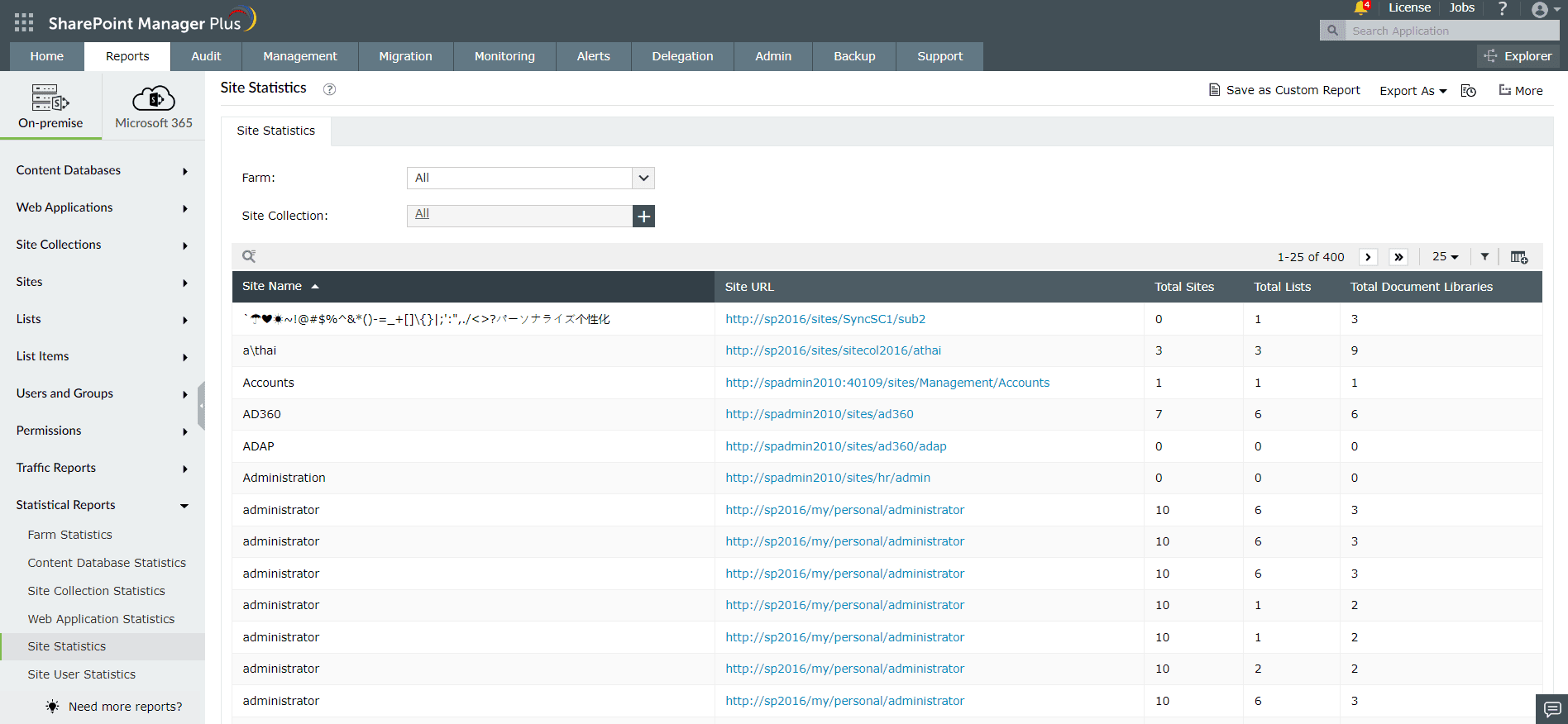
Task: Expand Content Databases menu
Action: [x=103, y=170]
